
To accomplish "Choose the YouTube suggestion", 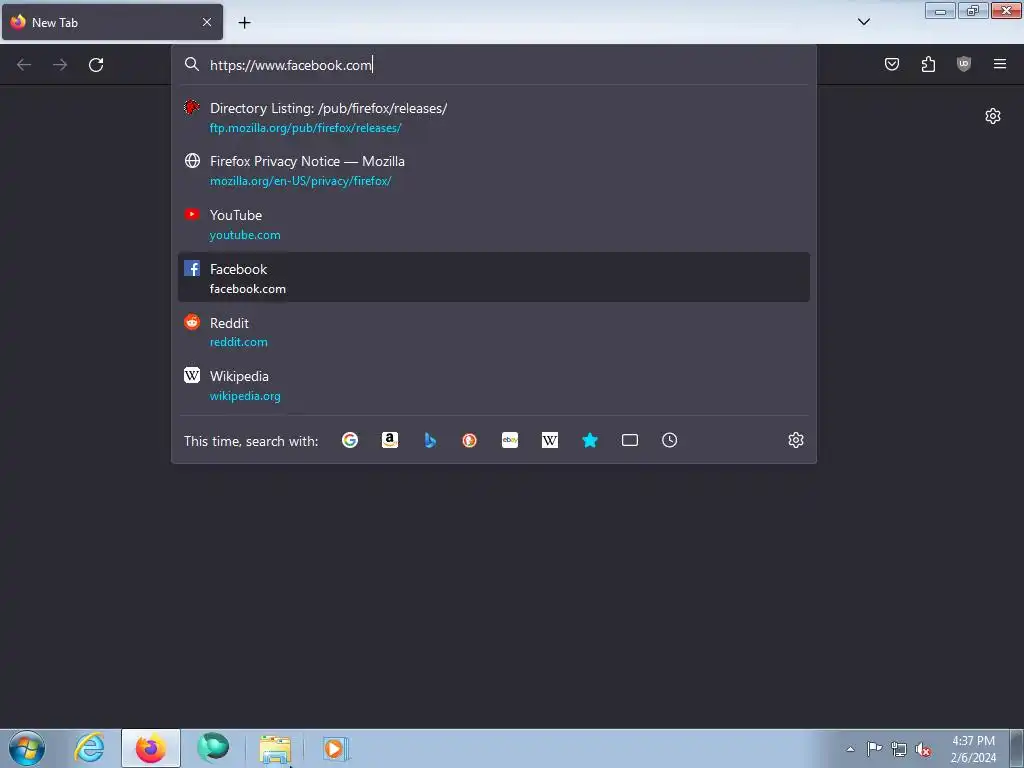I will pos(494,224).
